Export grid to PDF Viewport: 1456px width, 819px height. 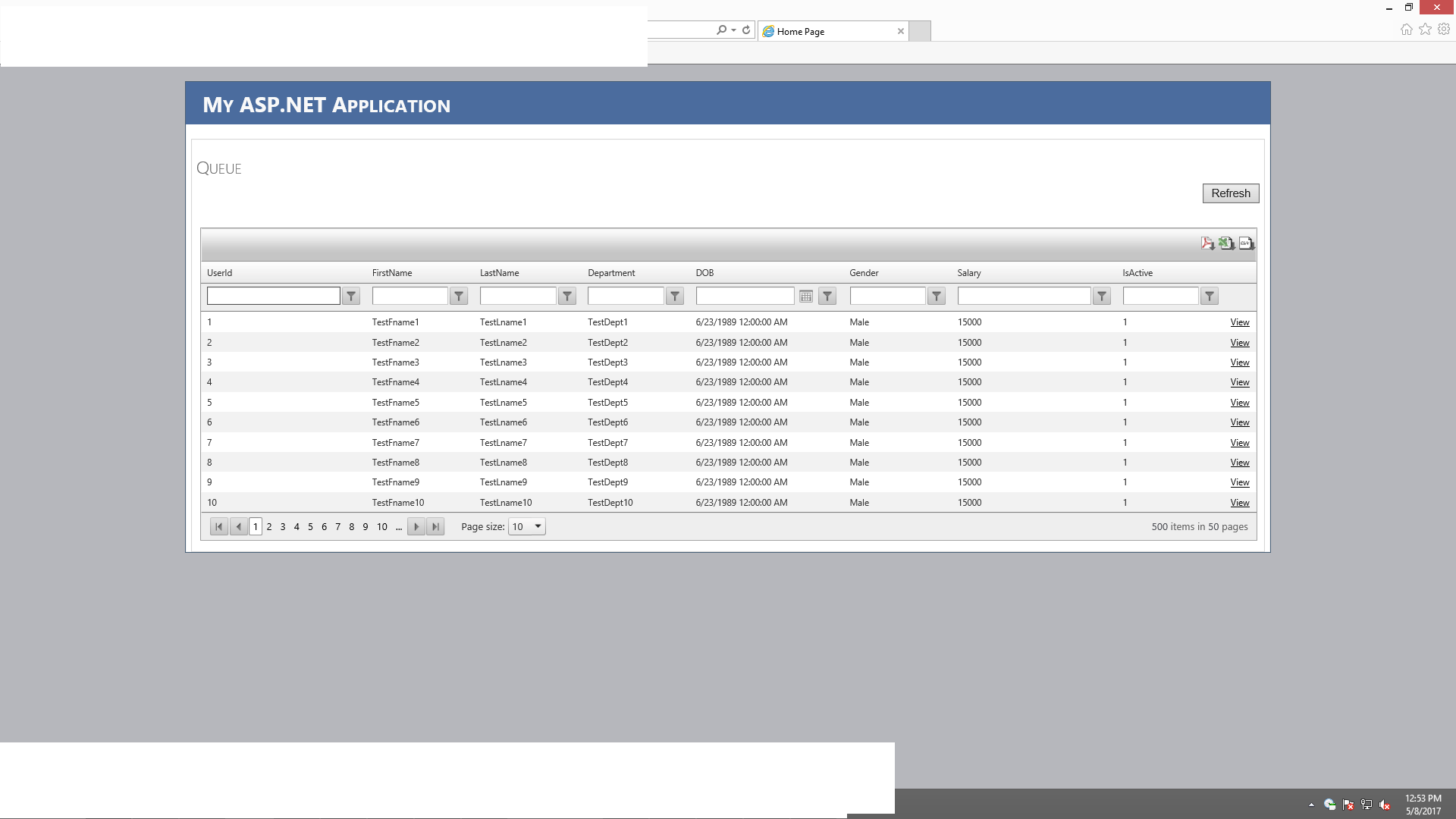click(1207, 243)
